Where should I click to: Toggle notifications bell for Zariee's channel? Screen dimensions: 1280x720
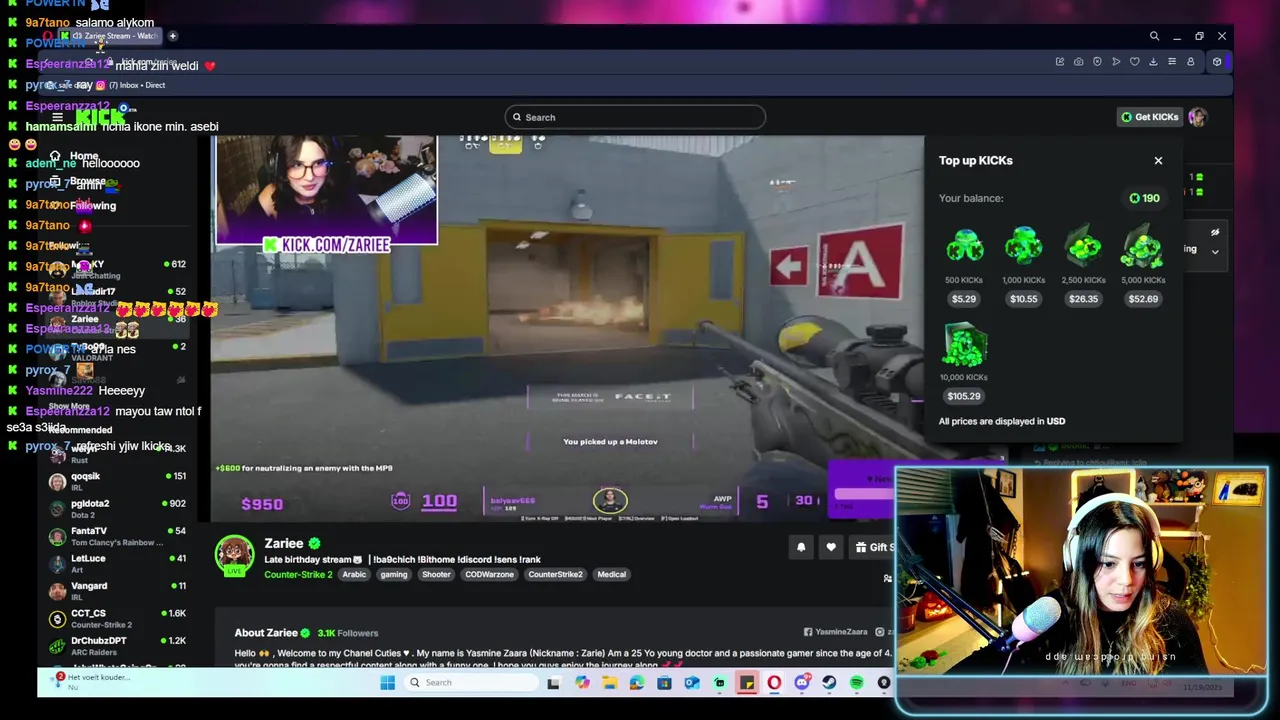(x=801, y=547)
